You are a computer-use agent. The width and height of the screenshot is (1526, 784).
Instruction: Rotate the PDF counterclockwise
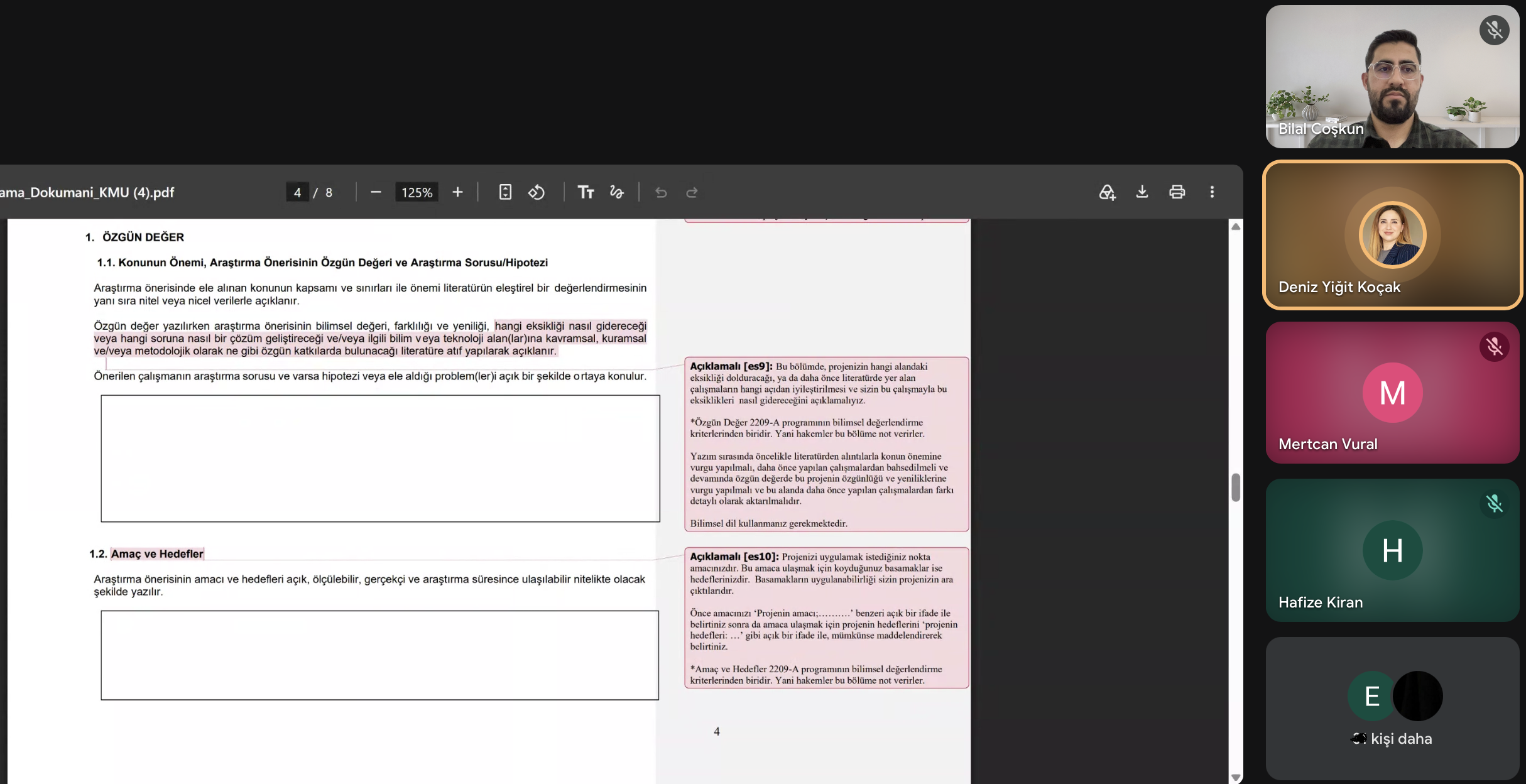(x=537, y=192)
